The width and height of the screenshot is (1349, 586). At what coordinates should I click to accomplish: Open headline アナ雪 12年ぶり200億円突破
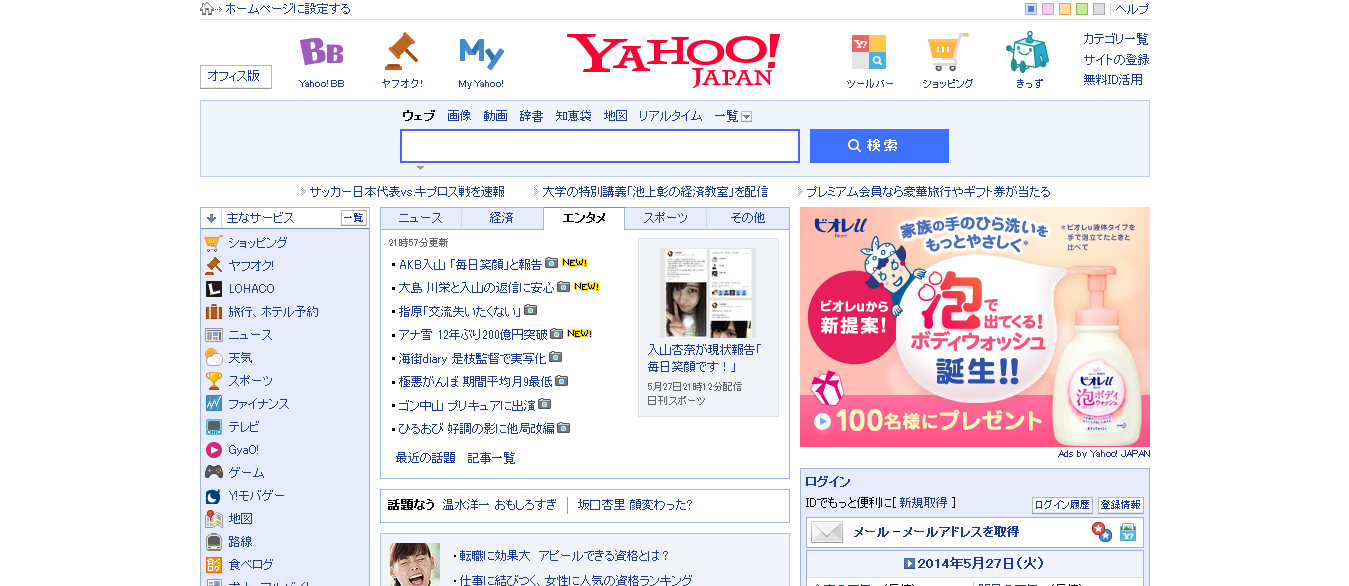(x=473, y=334)
